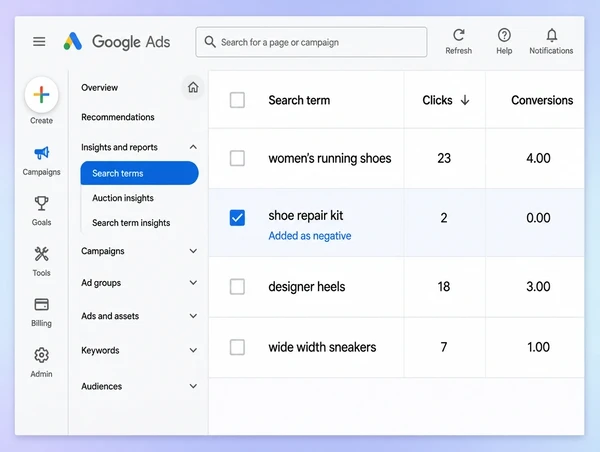Click the 4.00 conversions value

538,158
